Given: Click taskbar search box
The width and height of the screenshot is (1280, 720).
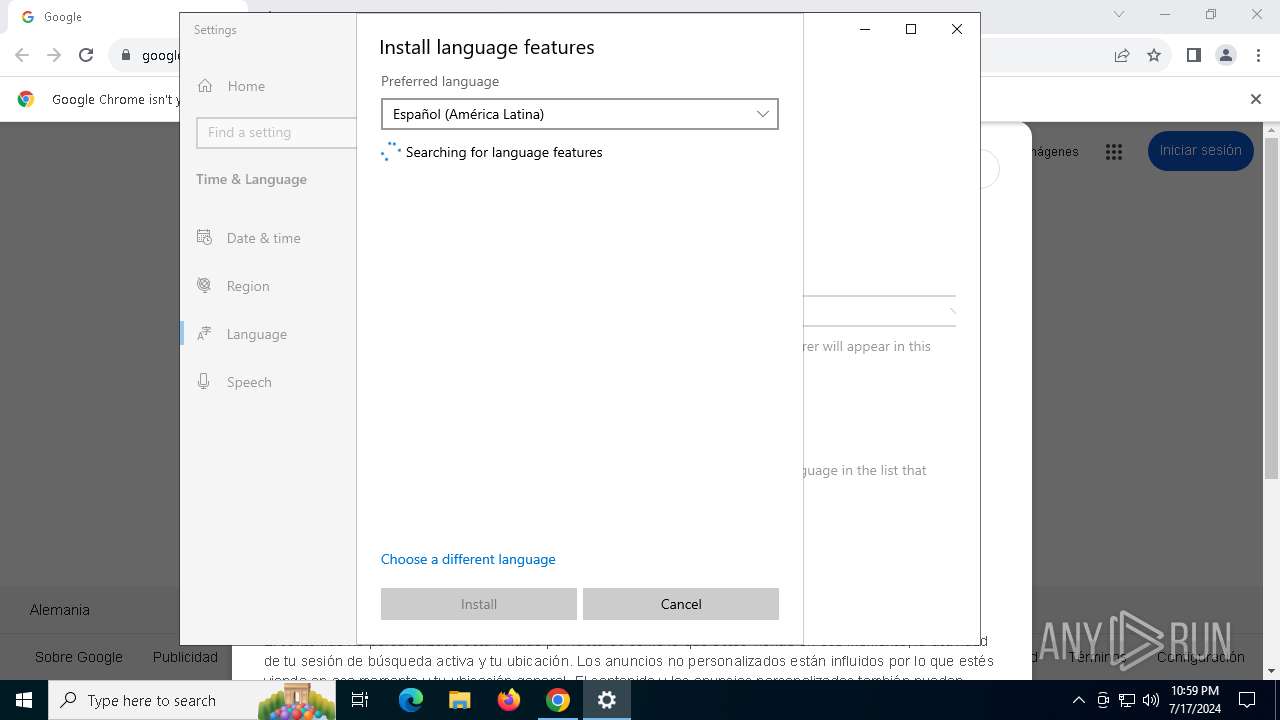Looking at the screenshot, I should point(193,700).
